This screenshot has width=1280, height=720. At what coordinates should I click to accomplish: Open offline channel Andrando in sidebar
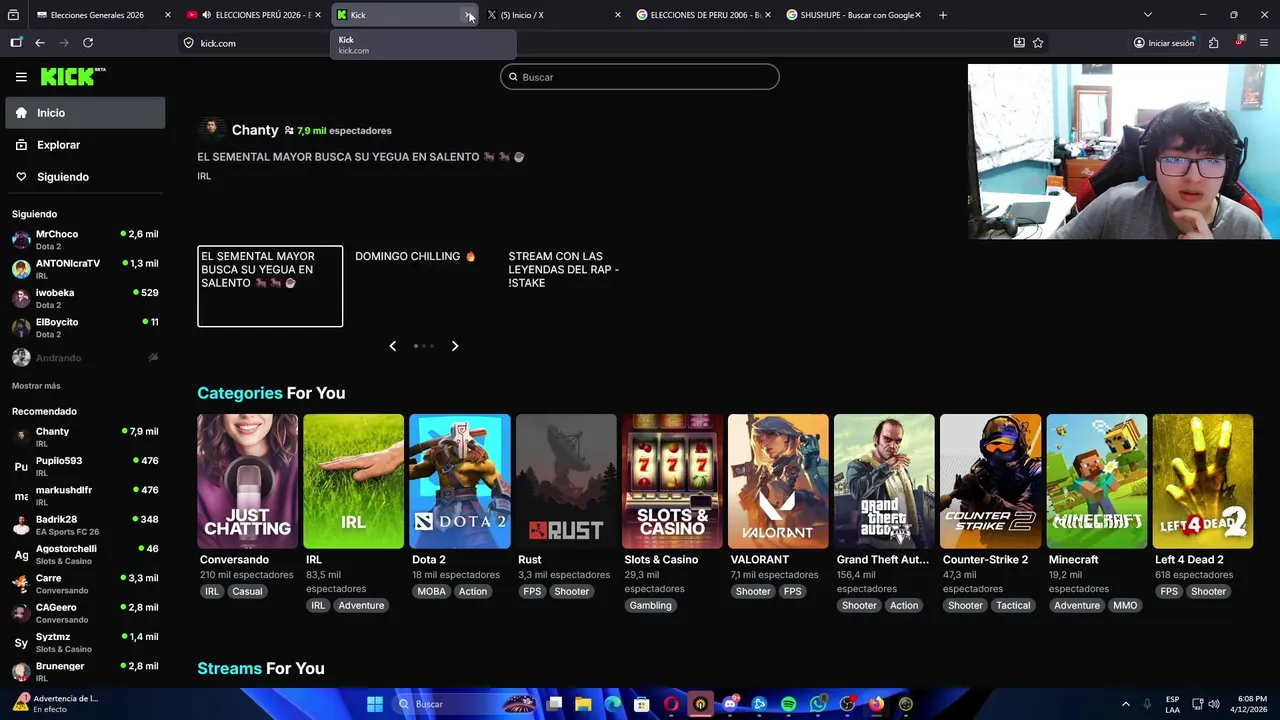coord(85,357)
